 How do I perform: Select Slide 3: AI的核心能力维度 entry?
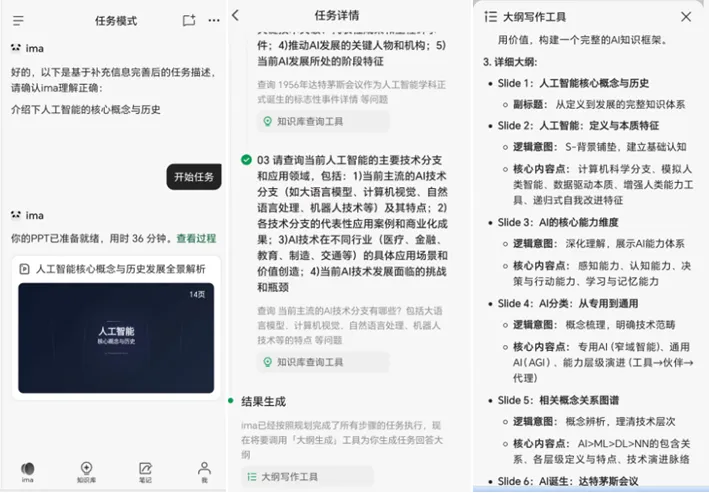(558, 222)
